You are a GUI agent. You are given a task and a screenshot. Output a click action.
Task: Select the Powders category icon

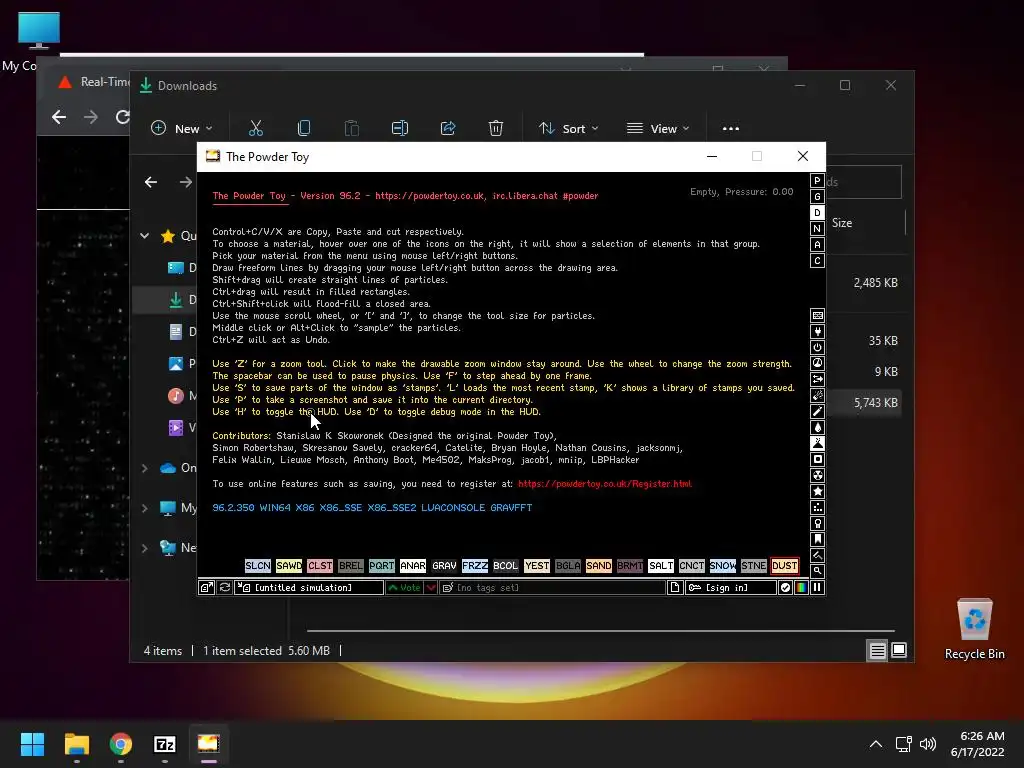tap(817, 443)
